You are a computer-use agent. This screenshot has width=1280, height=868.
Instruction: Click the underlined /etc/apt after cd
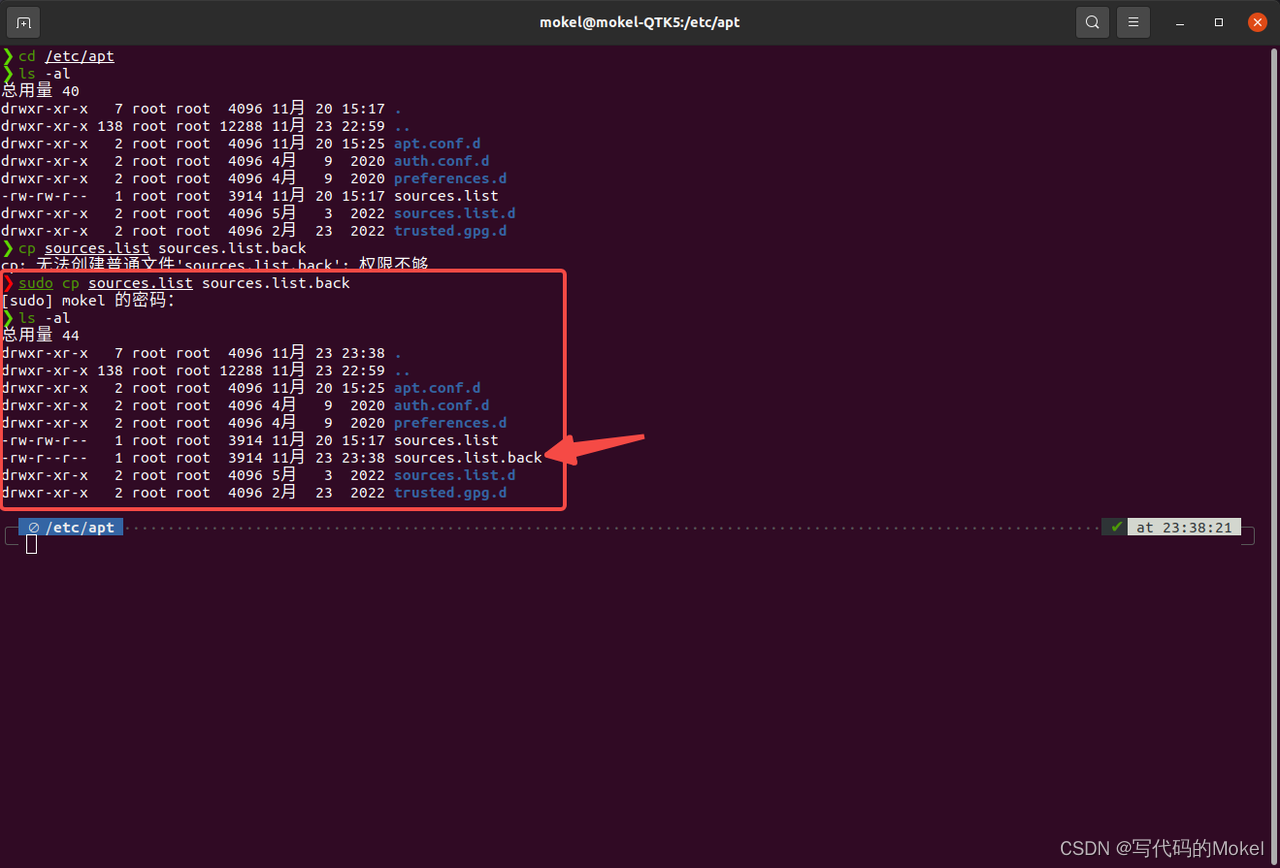tap(79, 56)
